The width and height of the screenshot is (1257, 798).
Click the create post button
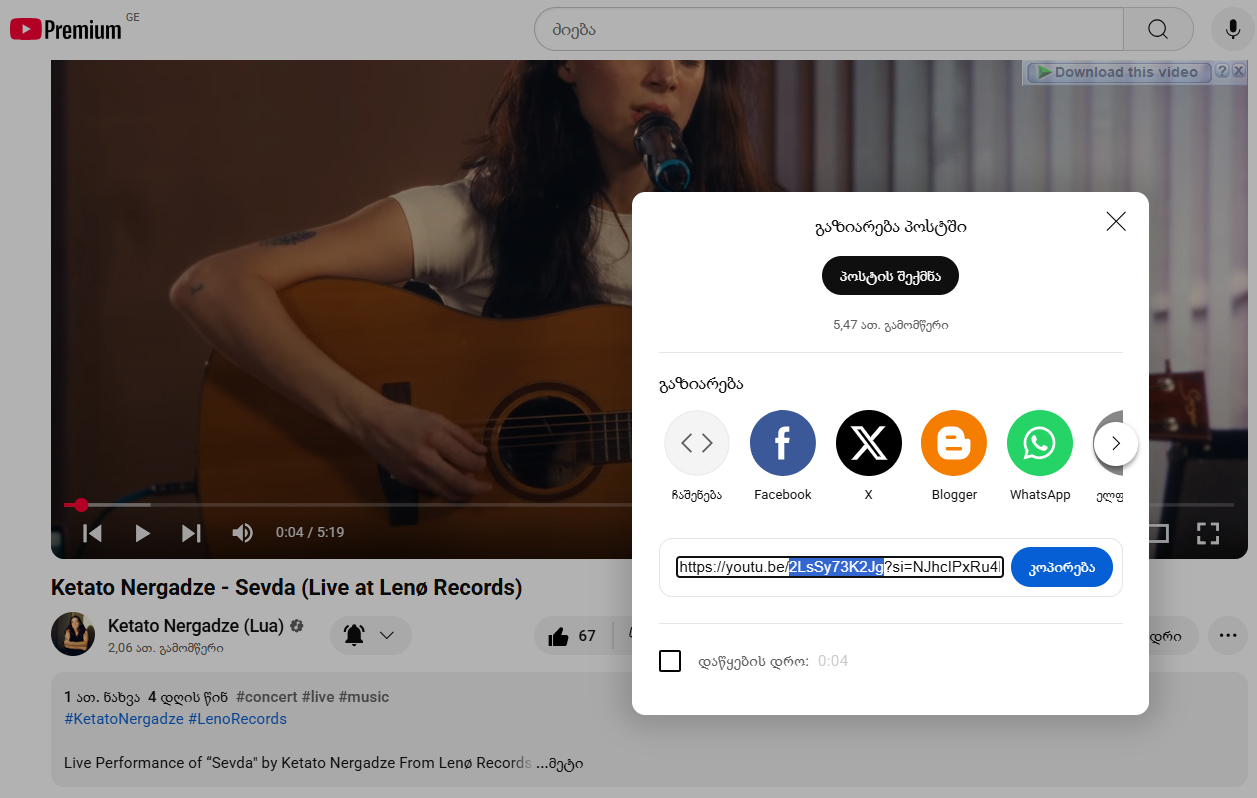coord(890,276)
